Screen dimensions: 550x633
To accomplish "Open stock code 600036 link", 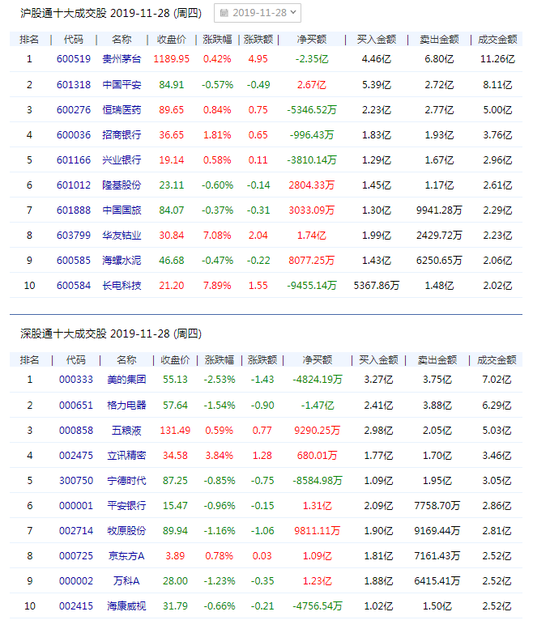I will (x=73, y=135).
